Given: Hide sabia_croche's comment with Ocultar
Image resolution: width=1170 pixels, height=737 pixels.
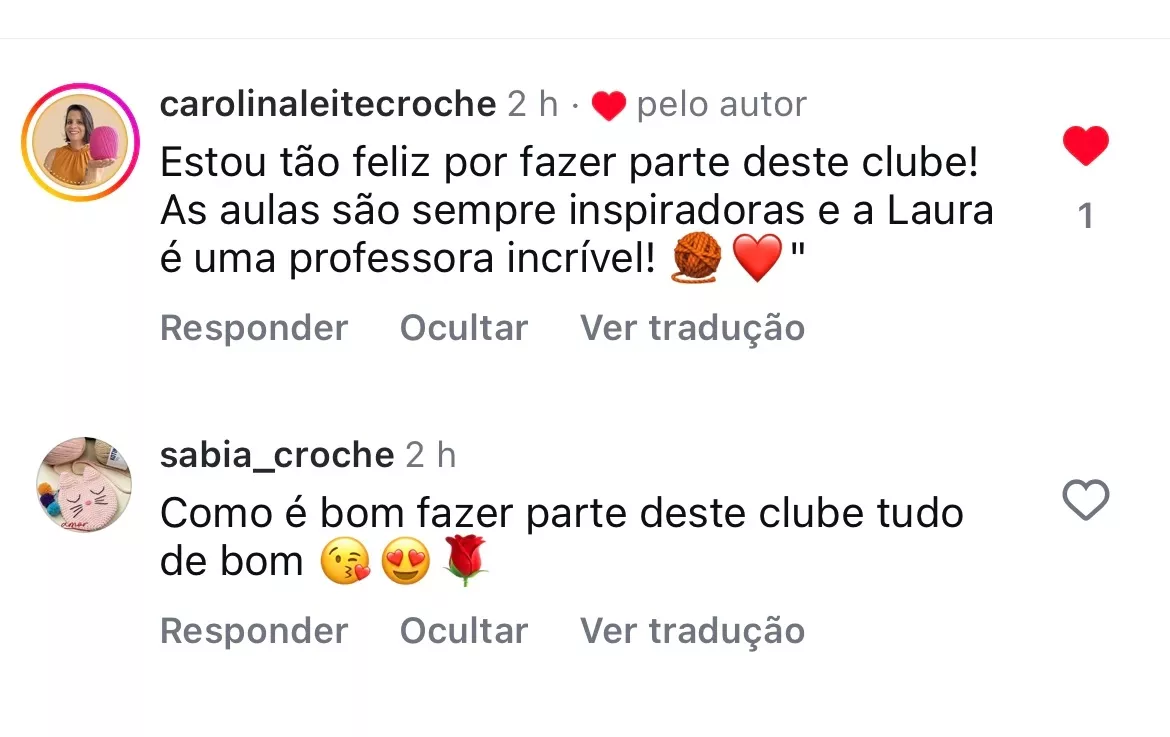Looking at the screenshot, I should (x=464, y=630).
